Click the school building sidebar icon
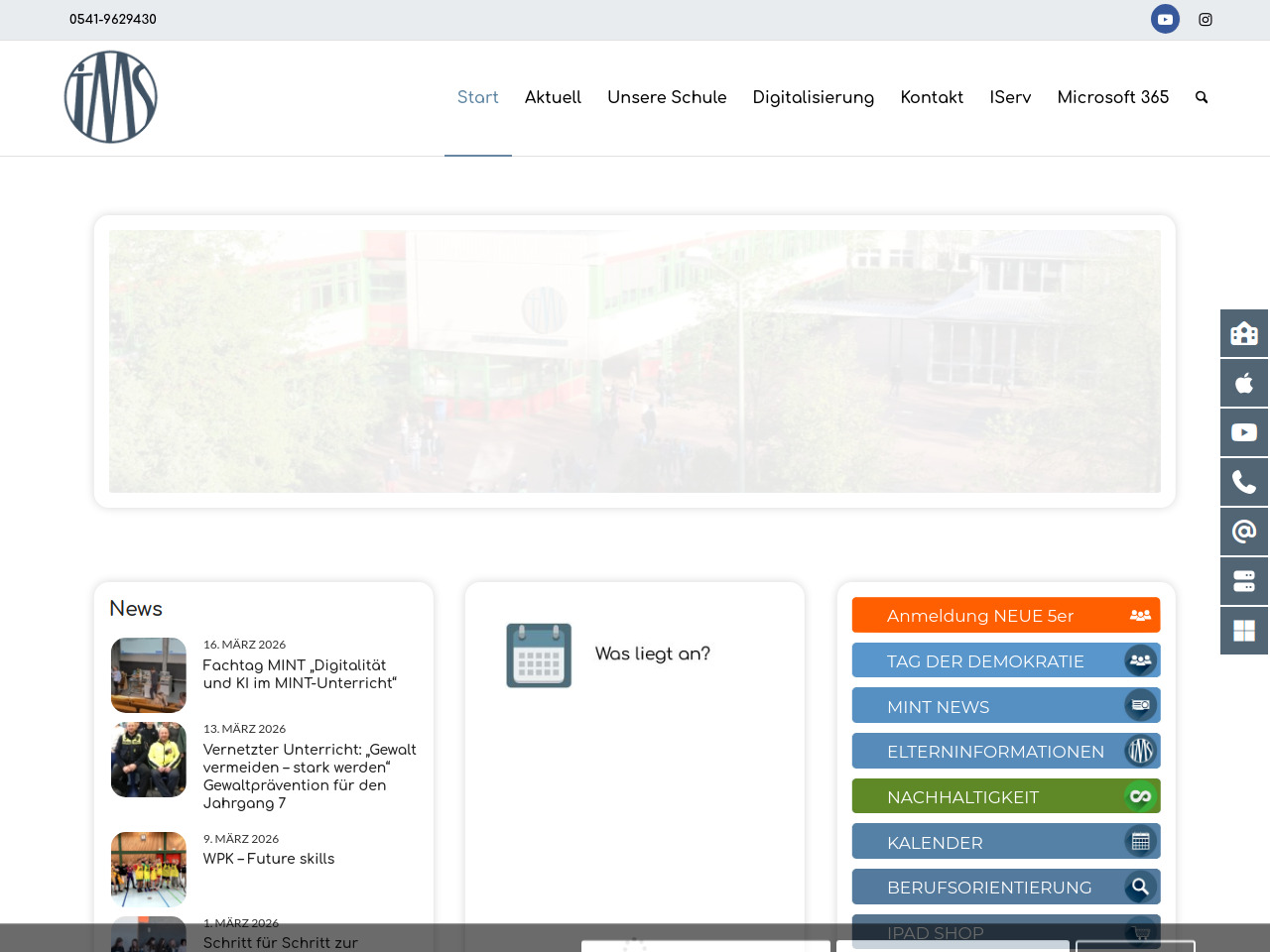1270x952 pixels. pyautogui.click(x=1244, y=333)
